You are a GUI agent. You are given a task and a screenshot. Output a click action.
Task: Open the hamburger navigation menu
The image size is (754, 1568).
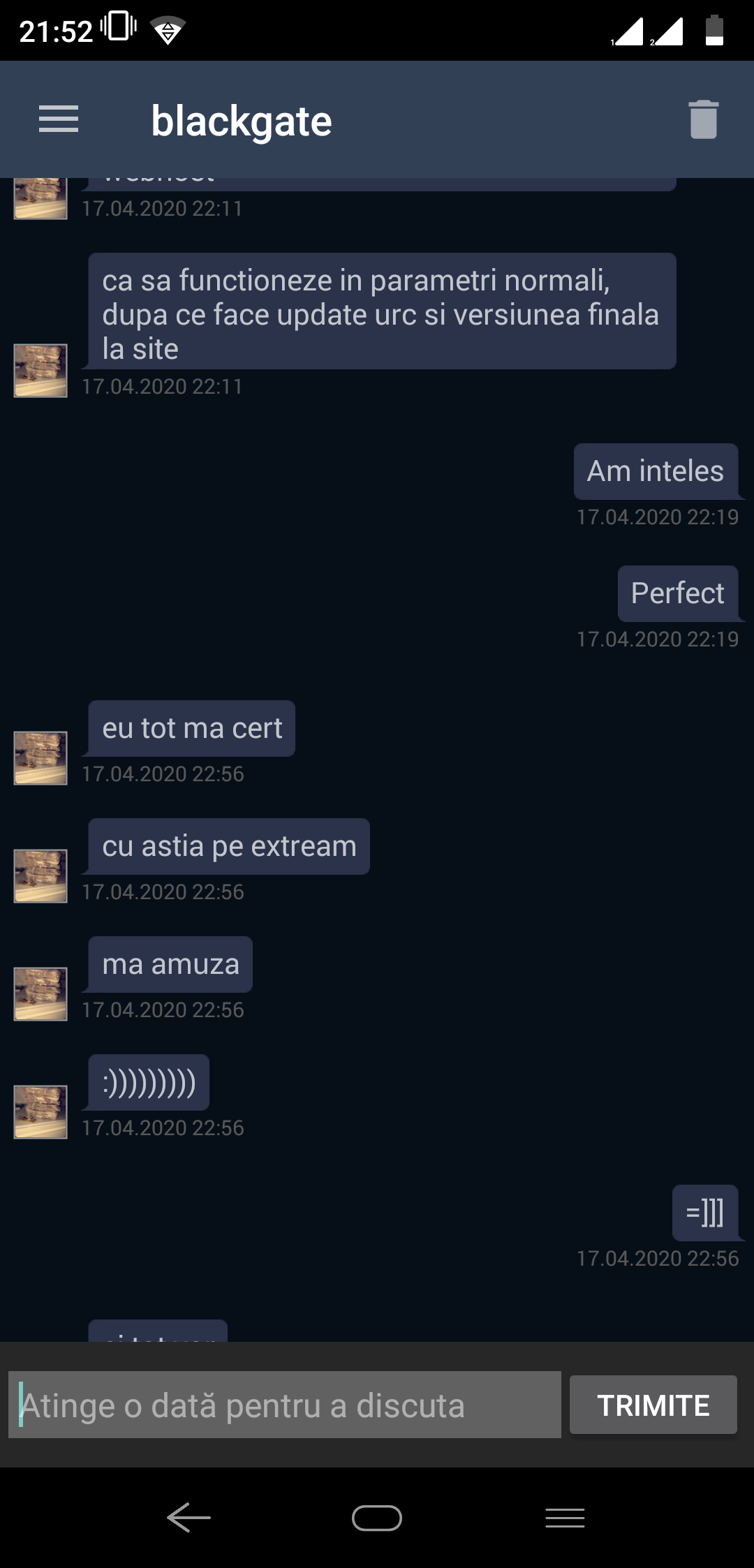[59, 119]
